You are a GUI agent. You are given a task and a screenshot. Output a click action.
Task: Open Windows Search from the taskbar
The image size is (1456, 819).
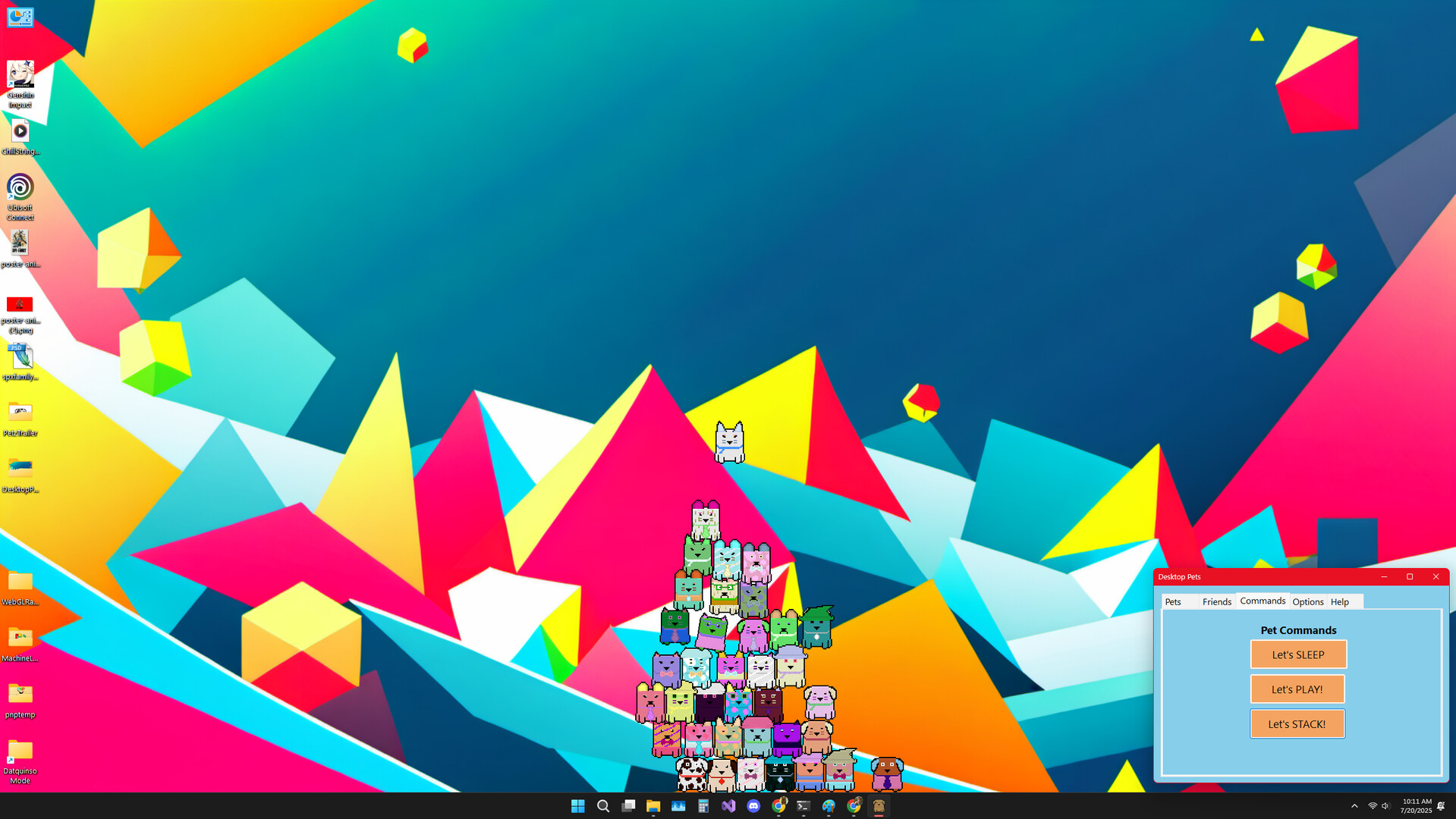pyautogui.click(x=602, y=806)
